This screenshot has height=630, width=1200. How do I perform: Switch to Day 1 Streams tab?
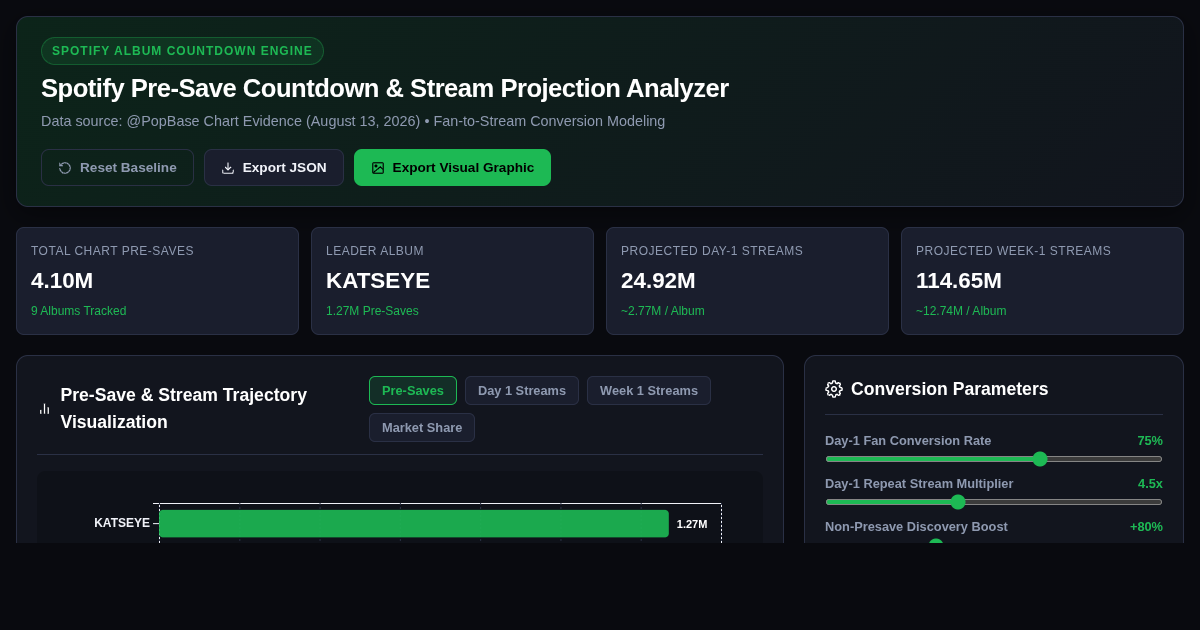coord(522,391)
